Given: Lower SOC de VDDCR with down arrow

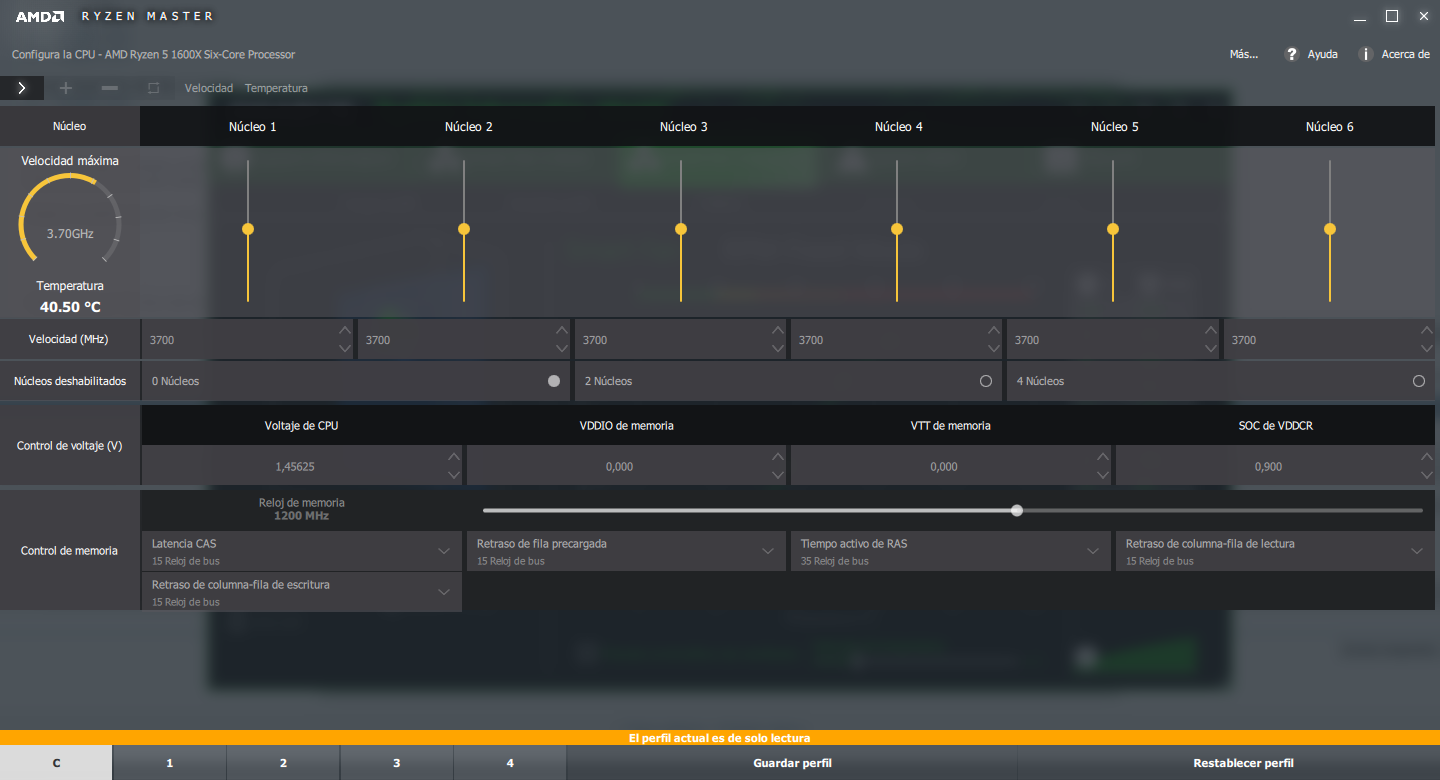Looking at the screenshot, I should pos(1427,475).
